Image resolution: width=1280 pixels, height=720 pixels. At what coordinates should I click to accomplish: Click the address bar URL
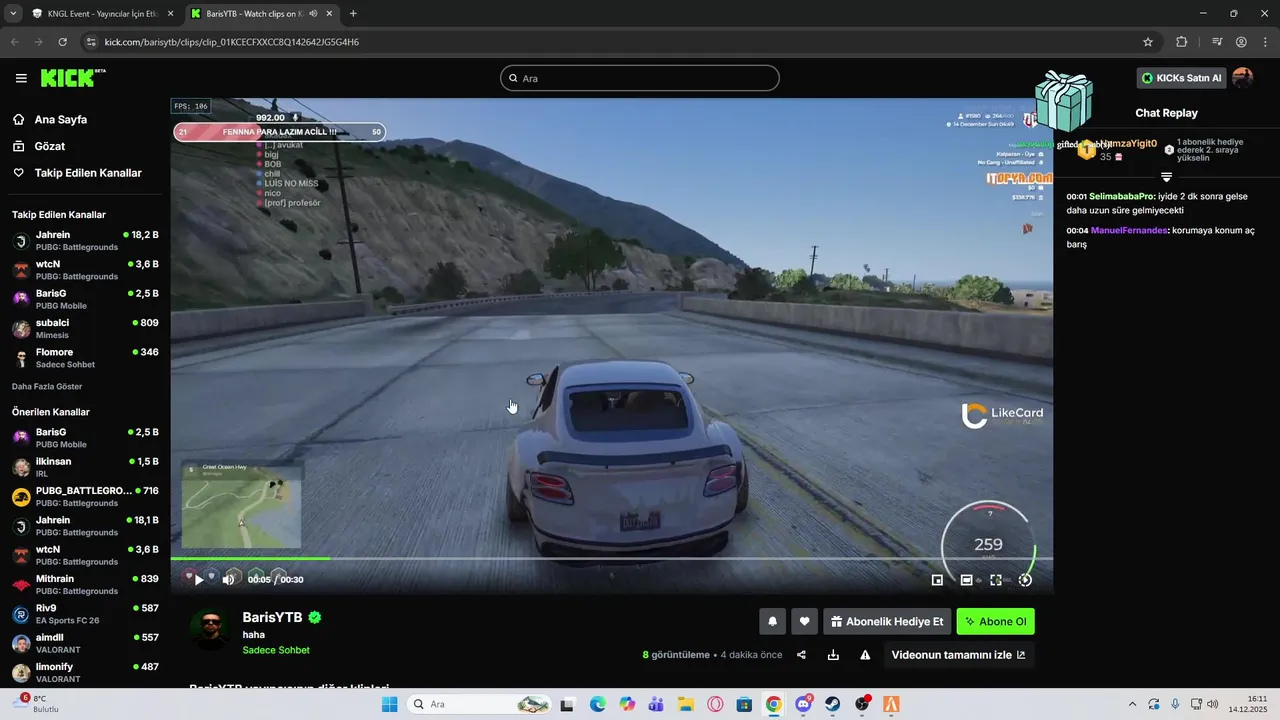[232, 42]
